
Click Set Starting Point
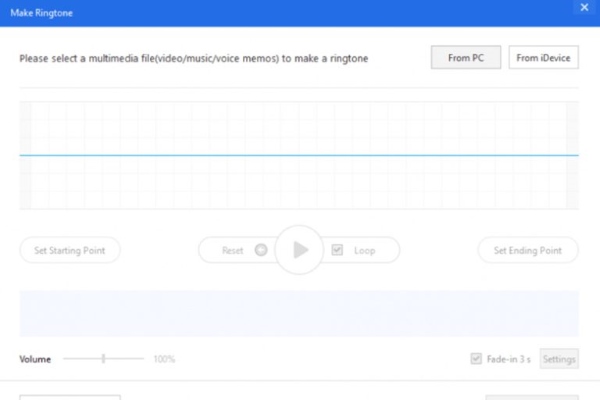(70, 250)
